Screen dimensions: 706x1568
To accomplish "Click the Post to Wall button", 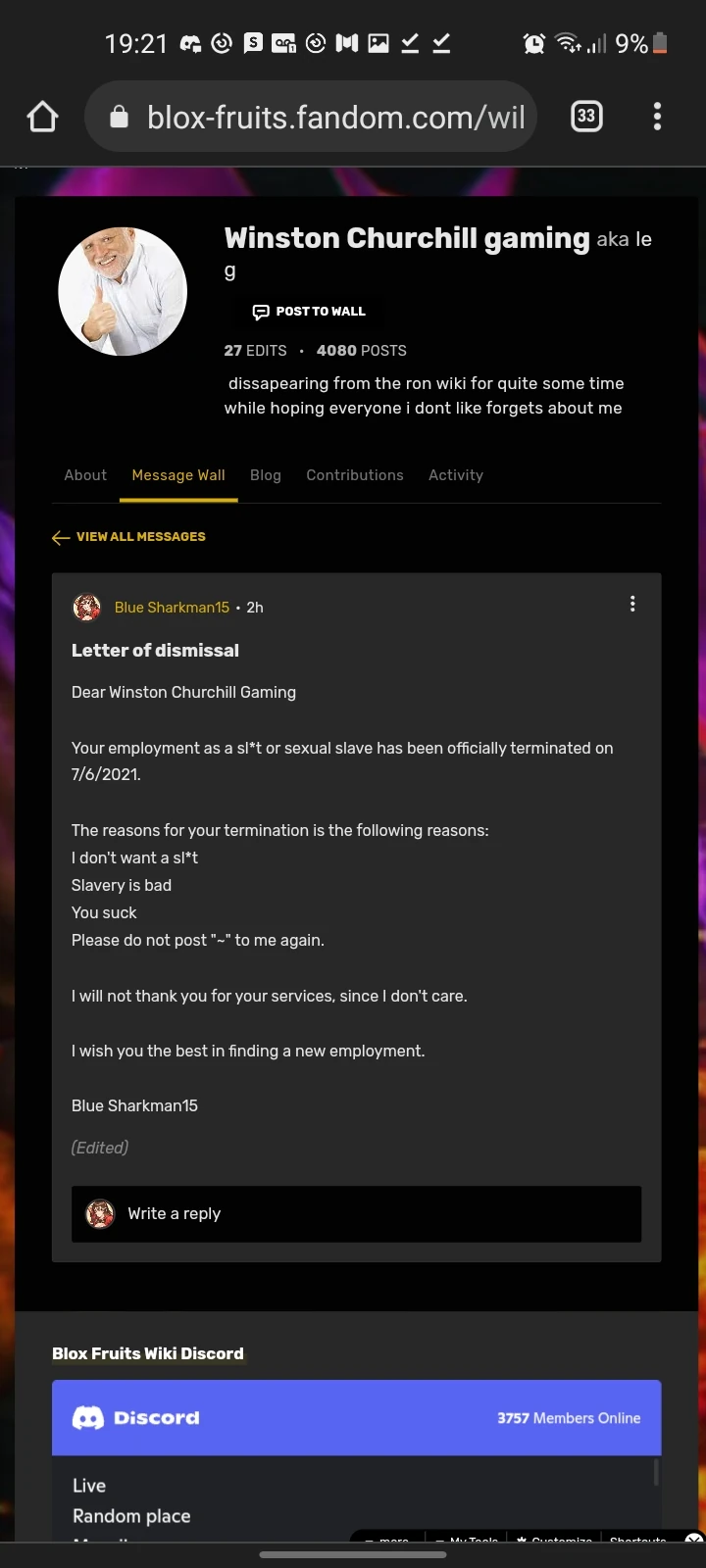I will (x=309, y=312).
